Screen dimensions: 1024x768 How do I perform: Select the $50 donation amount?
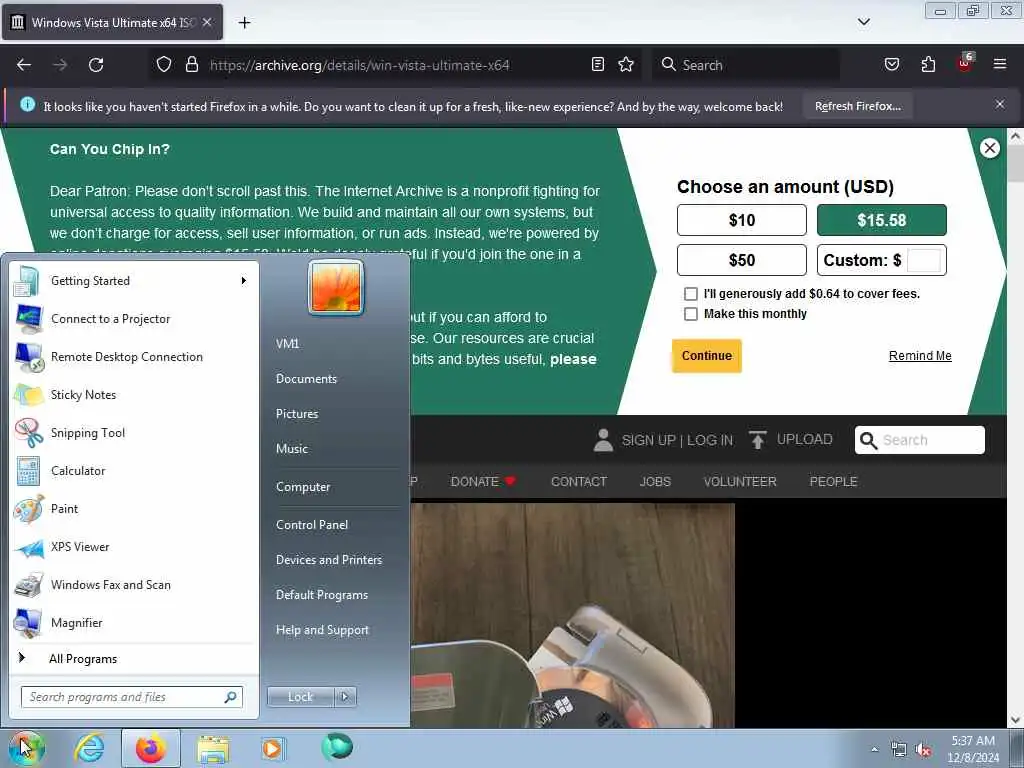tap(742, 260)
